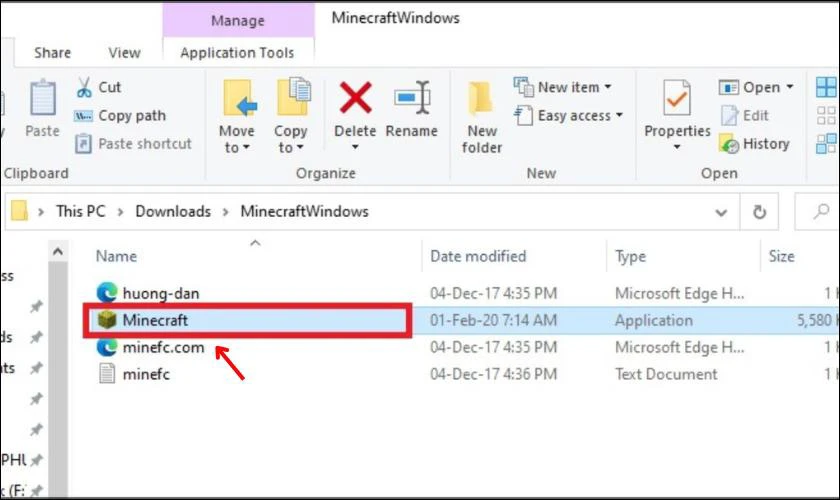Click the Paste clipboard icon
Image resolution: width=840 pixels, height=500 pixels.
point(42,98)
